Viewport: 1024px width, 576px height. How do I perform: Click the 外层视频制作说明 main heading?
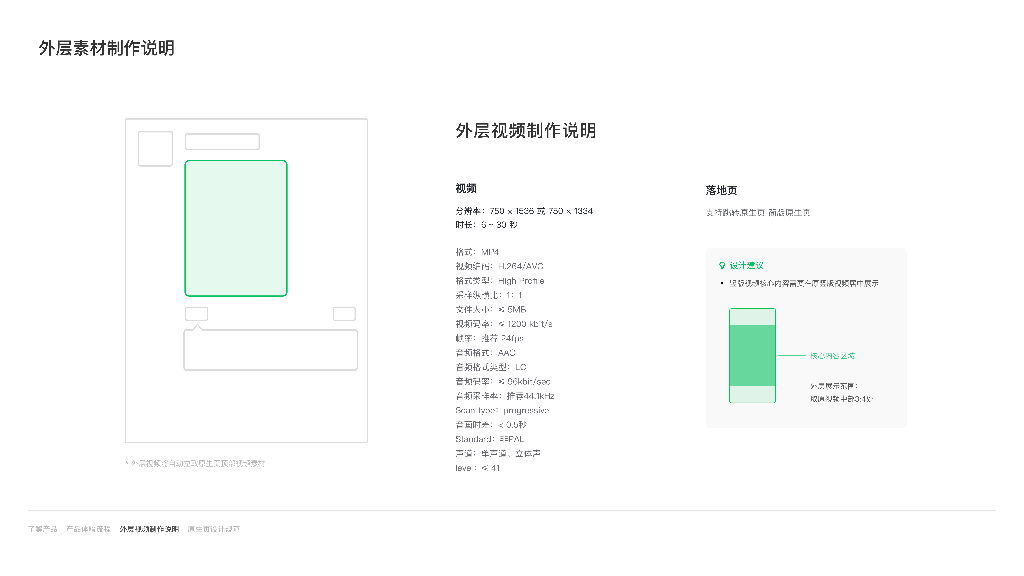coord(525,131)
